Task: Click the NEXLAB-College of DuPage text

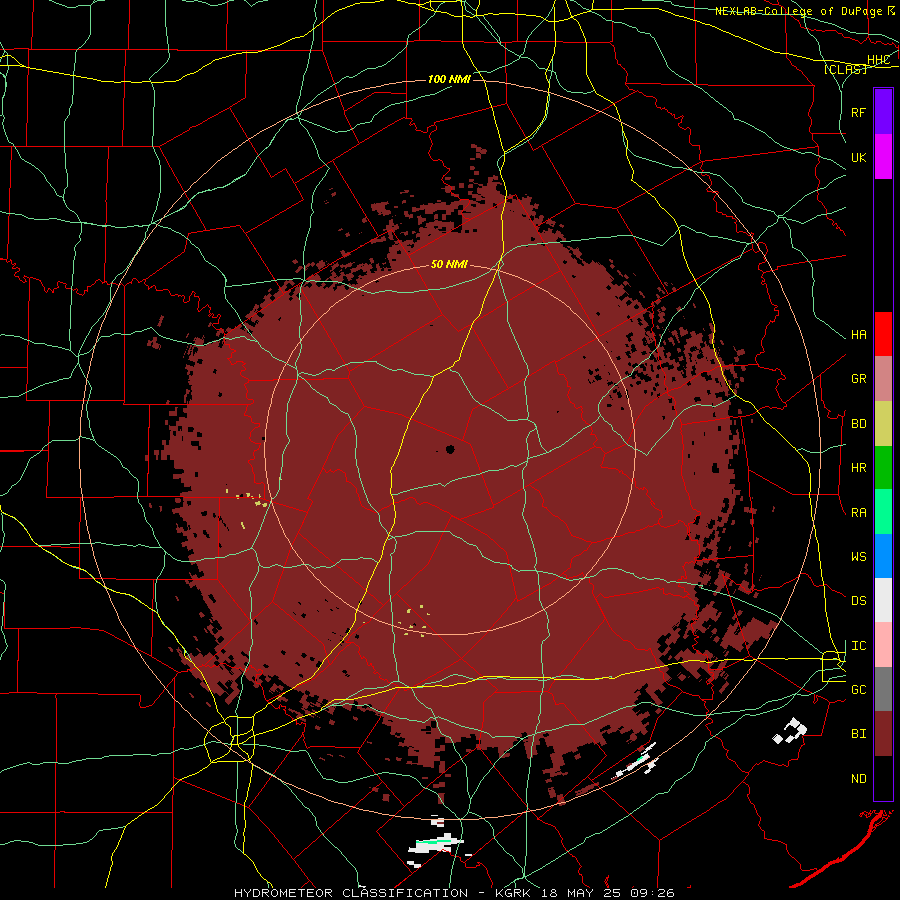Action: (x=798, y=11)
